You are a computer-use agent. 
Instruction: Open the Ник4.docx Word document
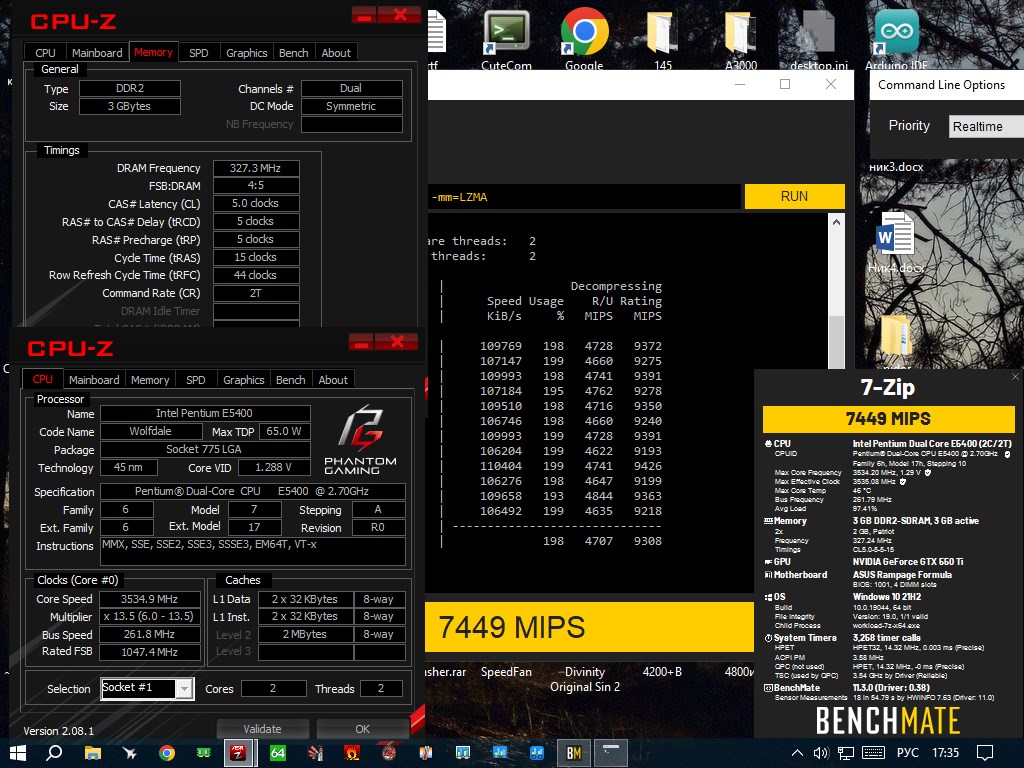coord(895,242)
